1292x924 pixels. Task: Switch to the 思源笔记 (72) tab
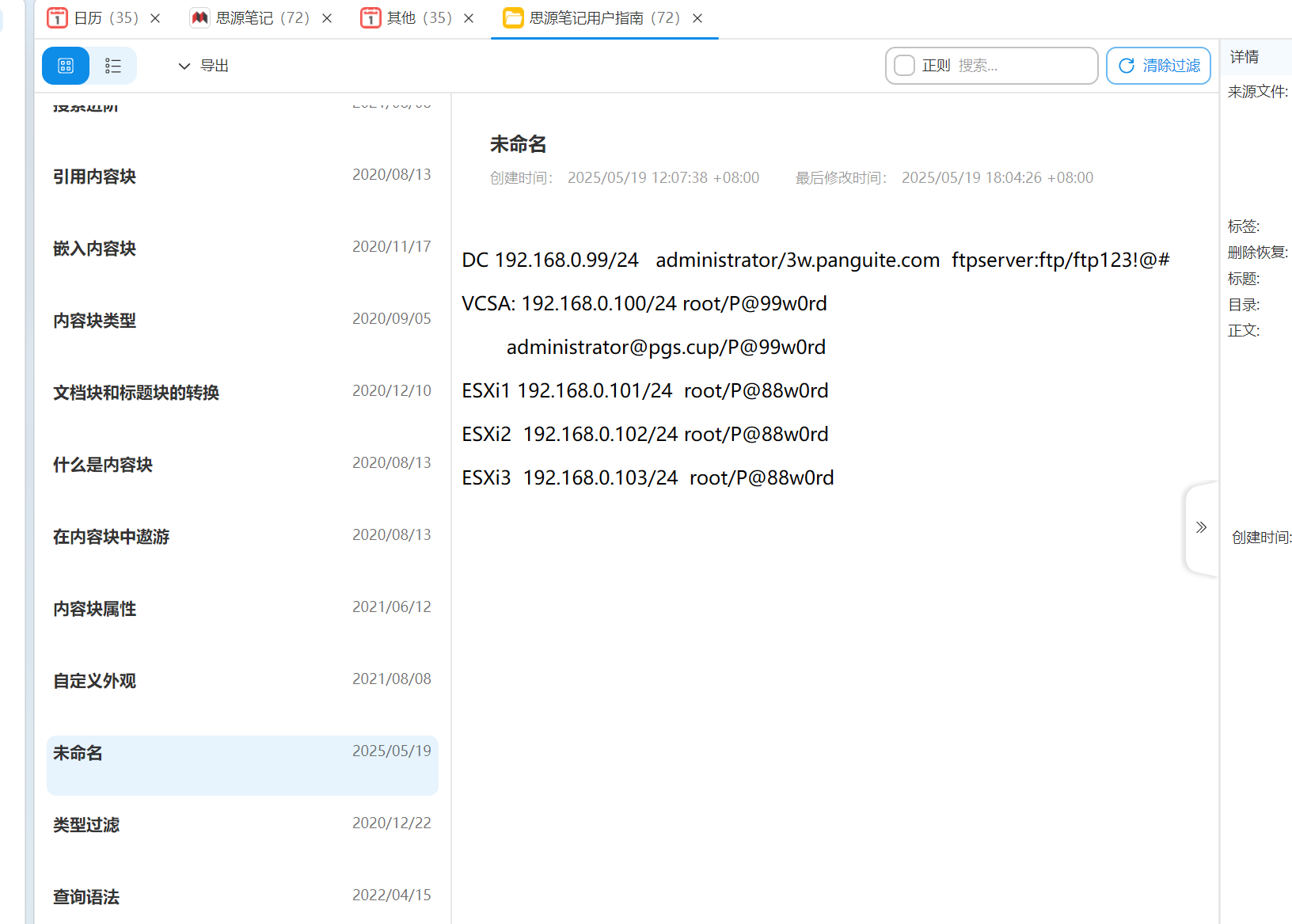pyautogui.click(x=262, y=18)
